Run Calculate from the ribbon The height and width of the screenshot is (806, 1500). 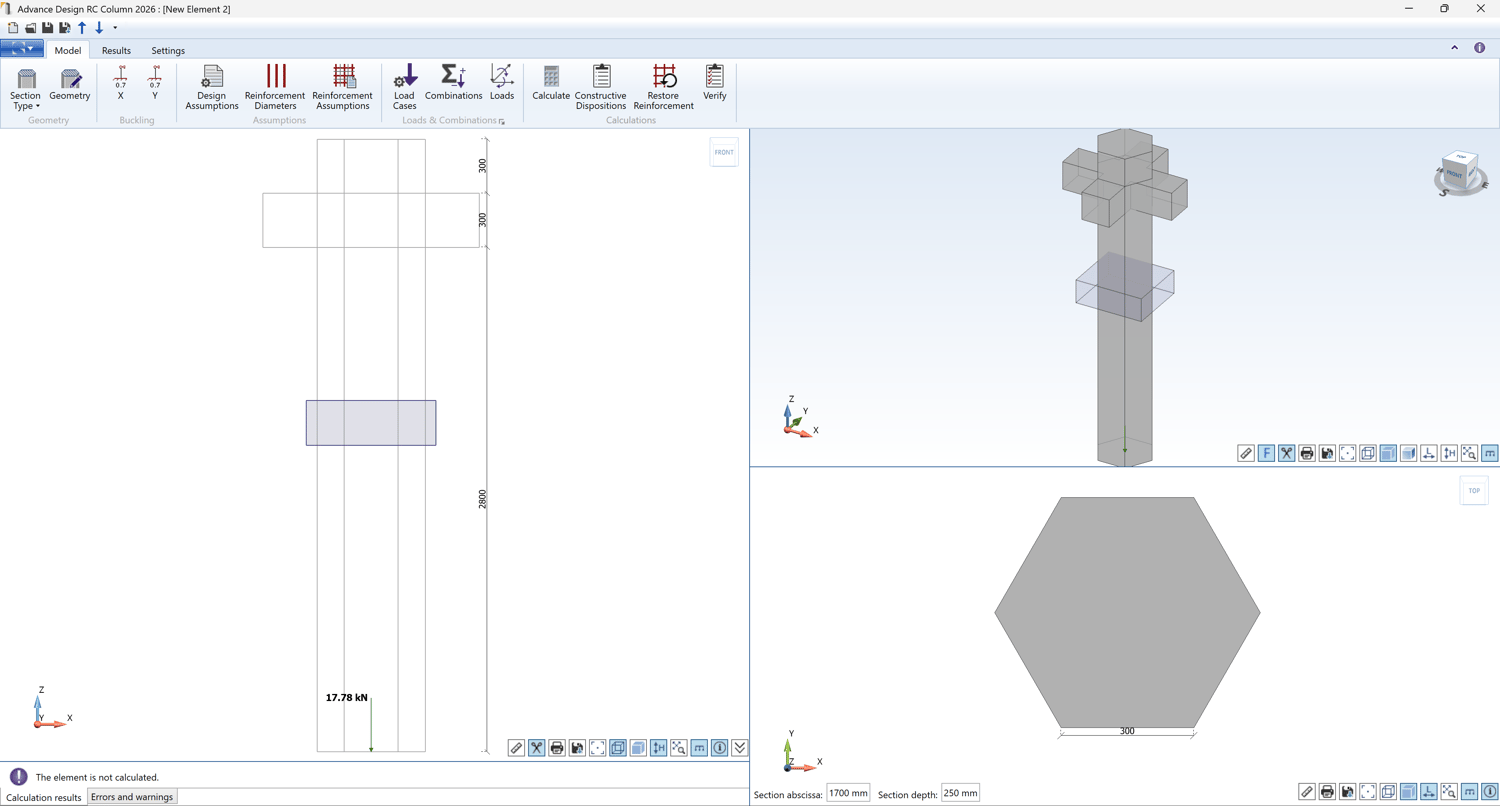click(x=551, y=84)
